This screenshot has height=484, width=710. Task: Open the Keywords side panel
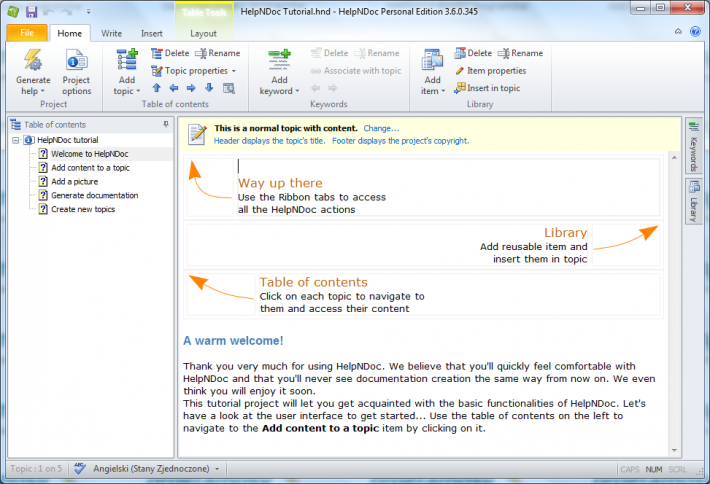[x=693, y=146]
